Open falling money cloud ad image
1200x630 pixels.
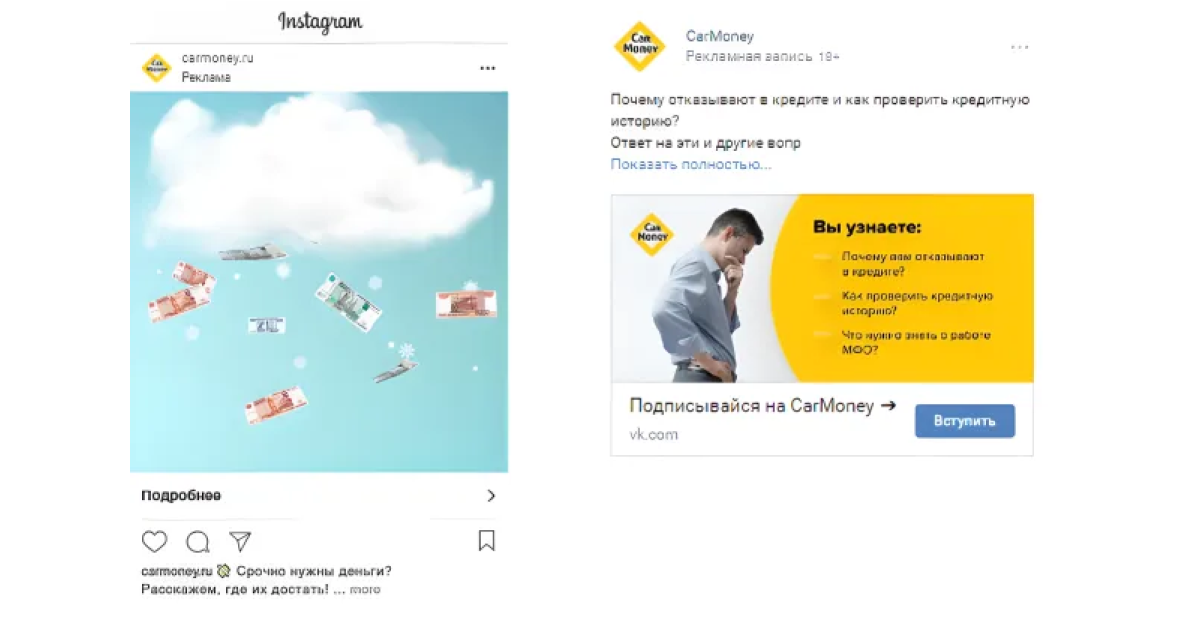(x=319, y=282)
